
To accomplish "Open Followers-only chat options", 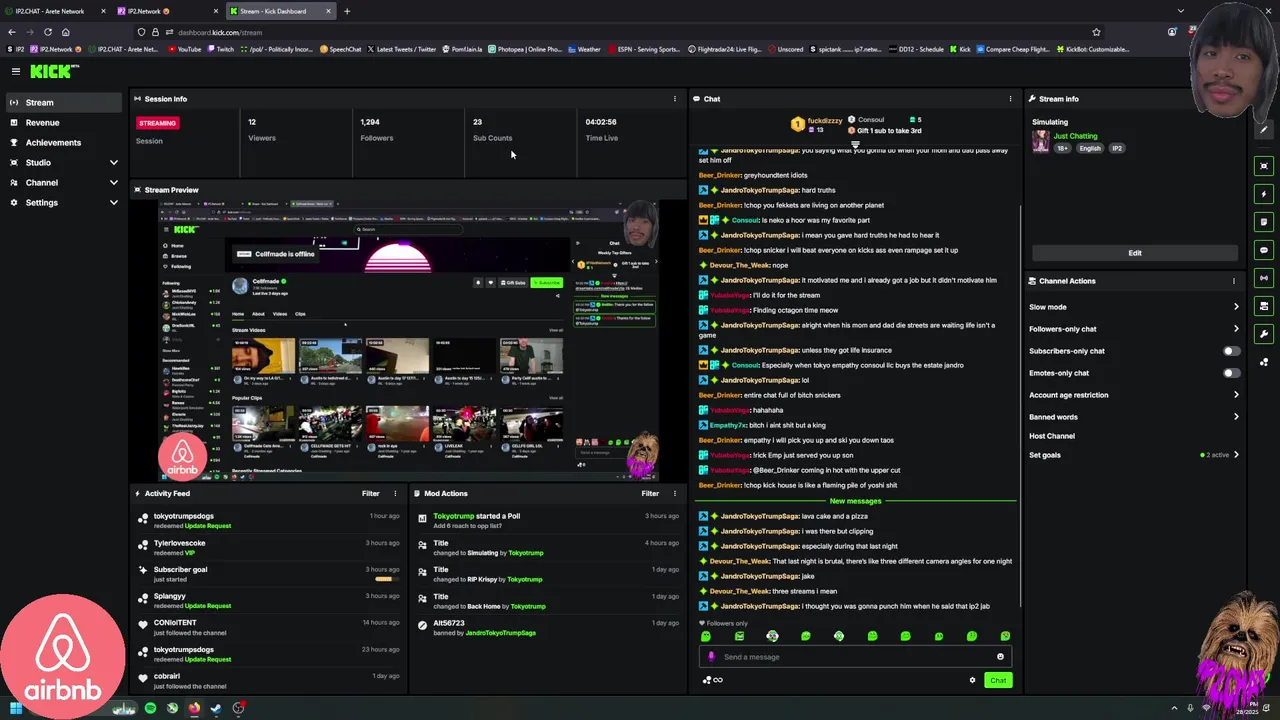I will (x=1134, y=329).
